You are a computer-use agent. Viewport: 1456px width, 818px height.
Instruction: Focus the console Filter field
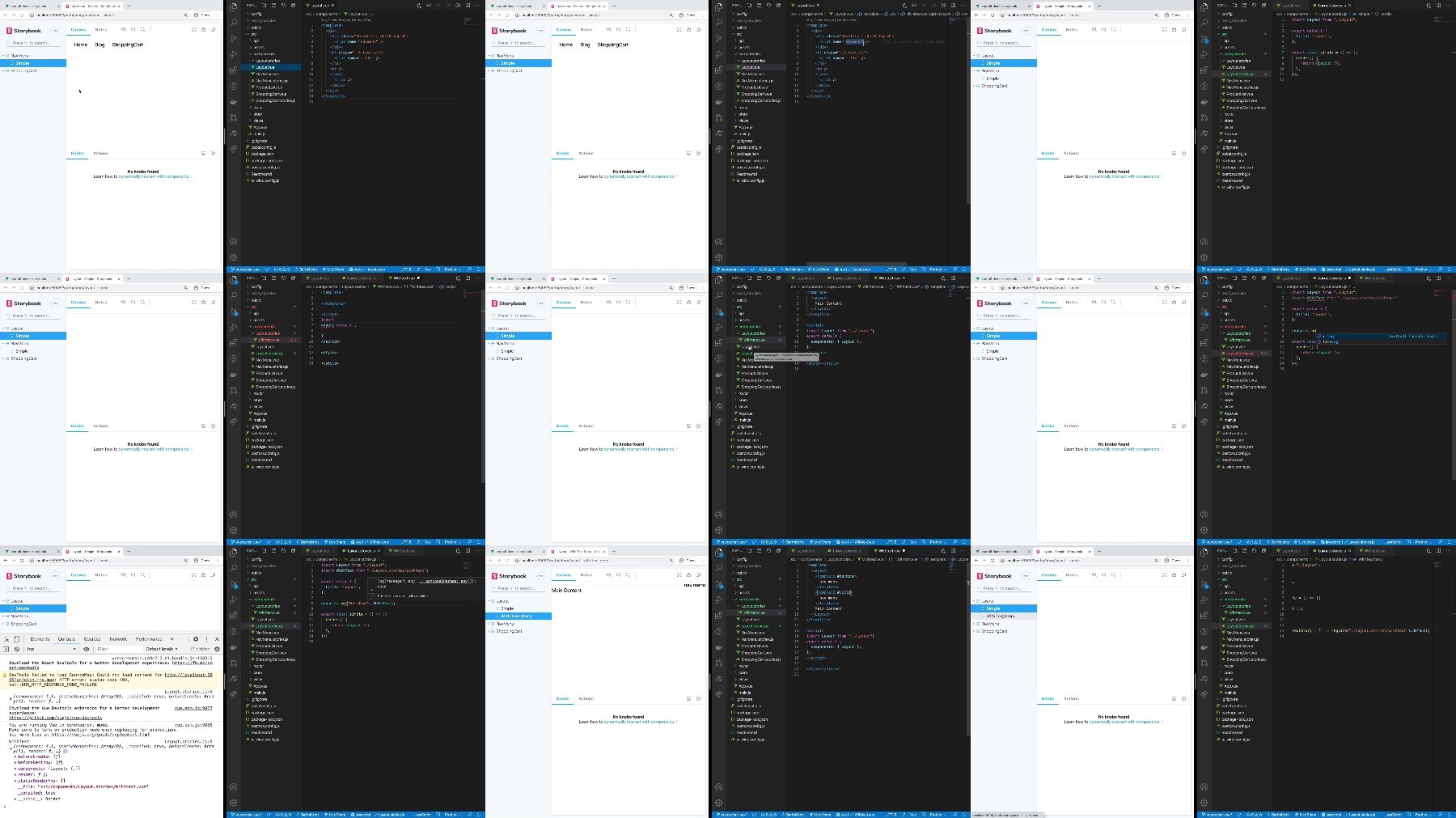[119, 649]
